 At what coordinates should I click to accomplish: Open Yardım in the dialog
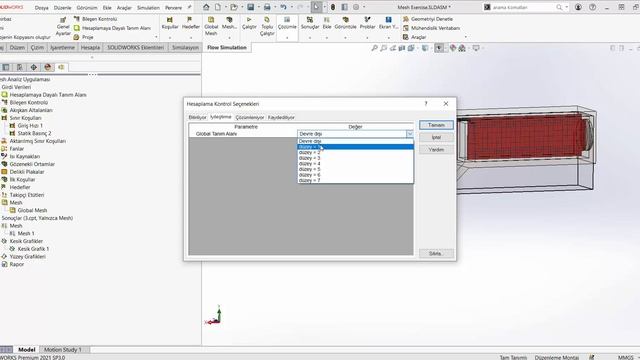pos(436,149)
